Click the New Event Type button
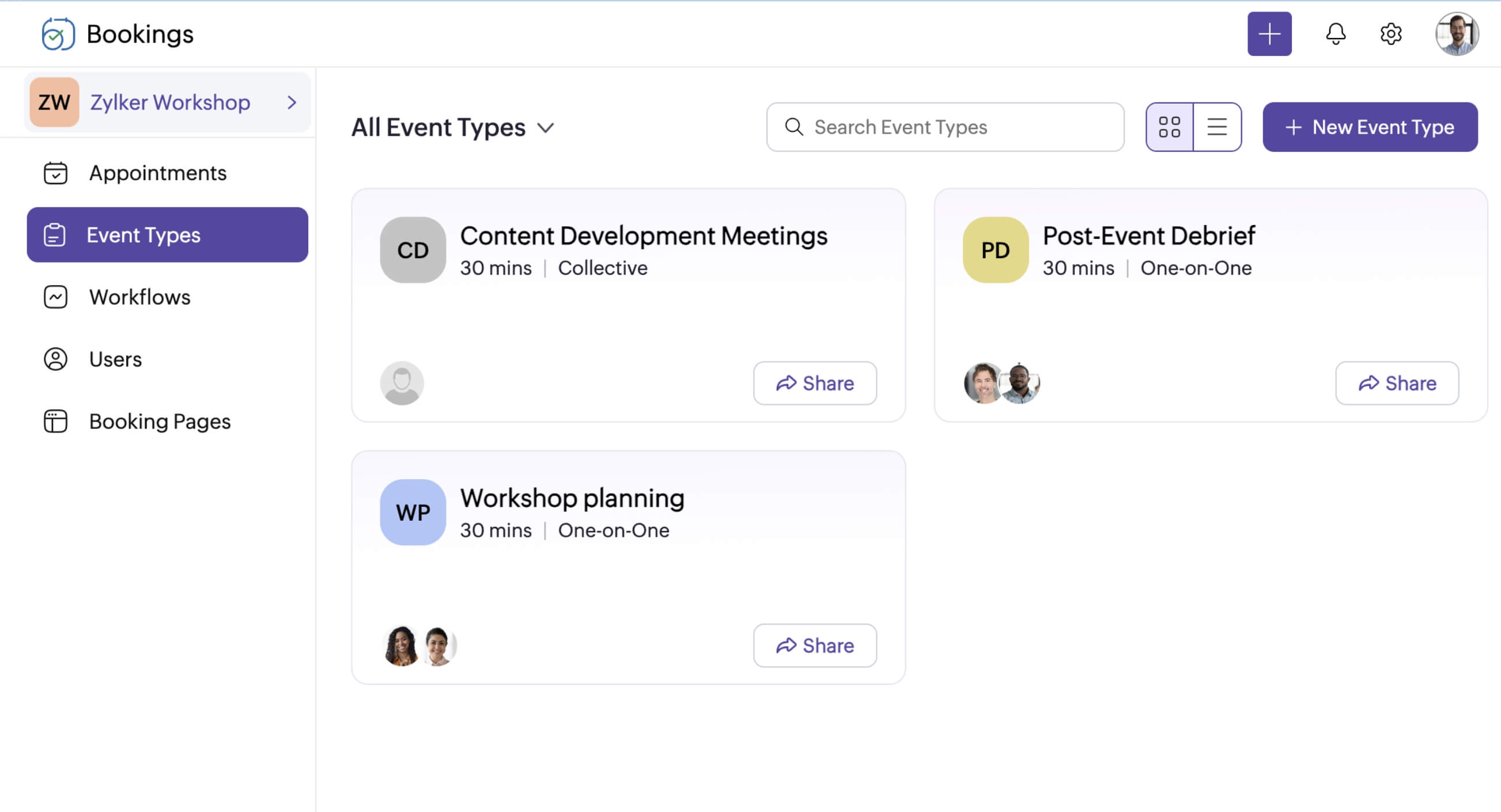1501x812 pixels. 1369,127
